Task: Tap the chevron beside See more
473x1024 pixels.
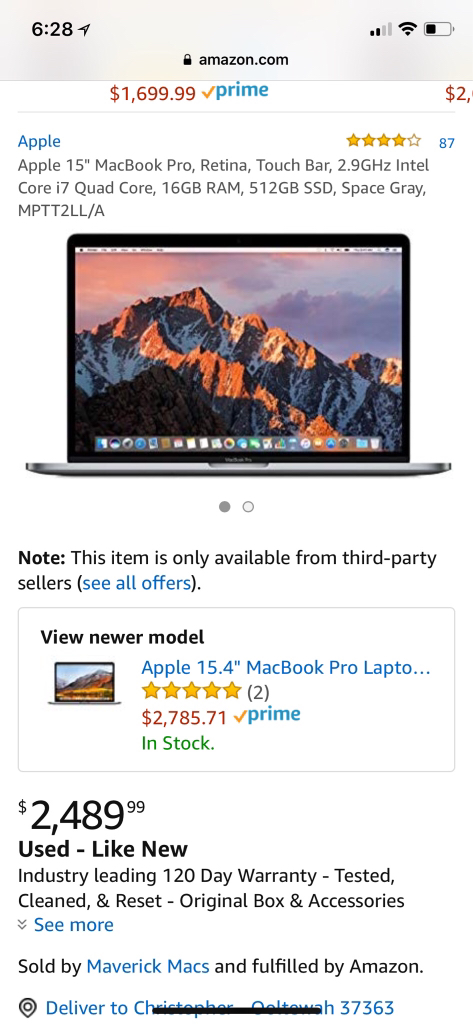Action: point(23,925)
